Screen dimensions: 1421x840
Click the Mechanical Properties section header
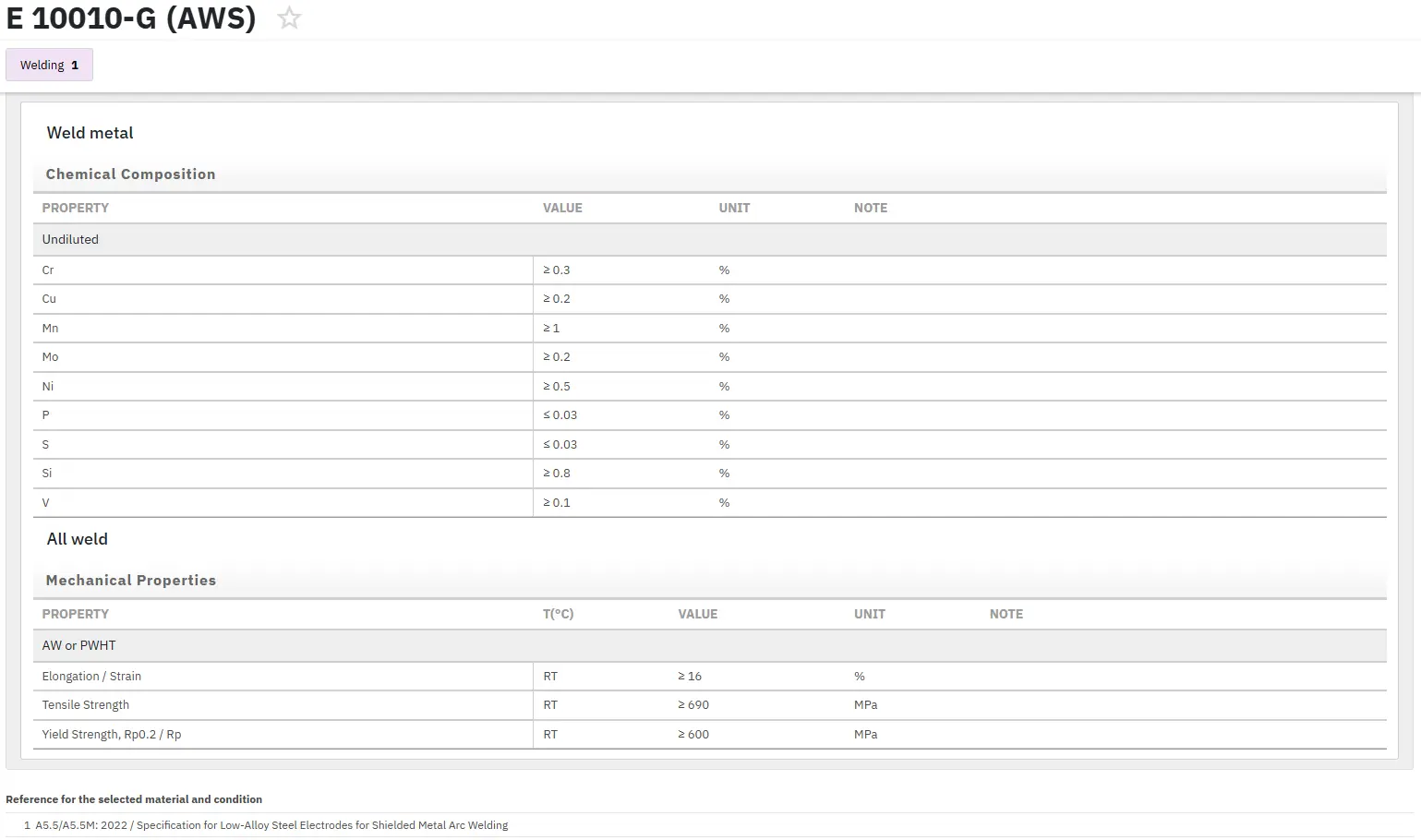pyautogui.click(x=130, y=581)
